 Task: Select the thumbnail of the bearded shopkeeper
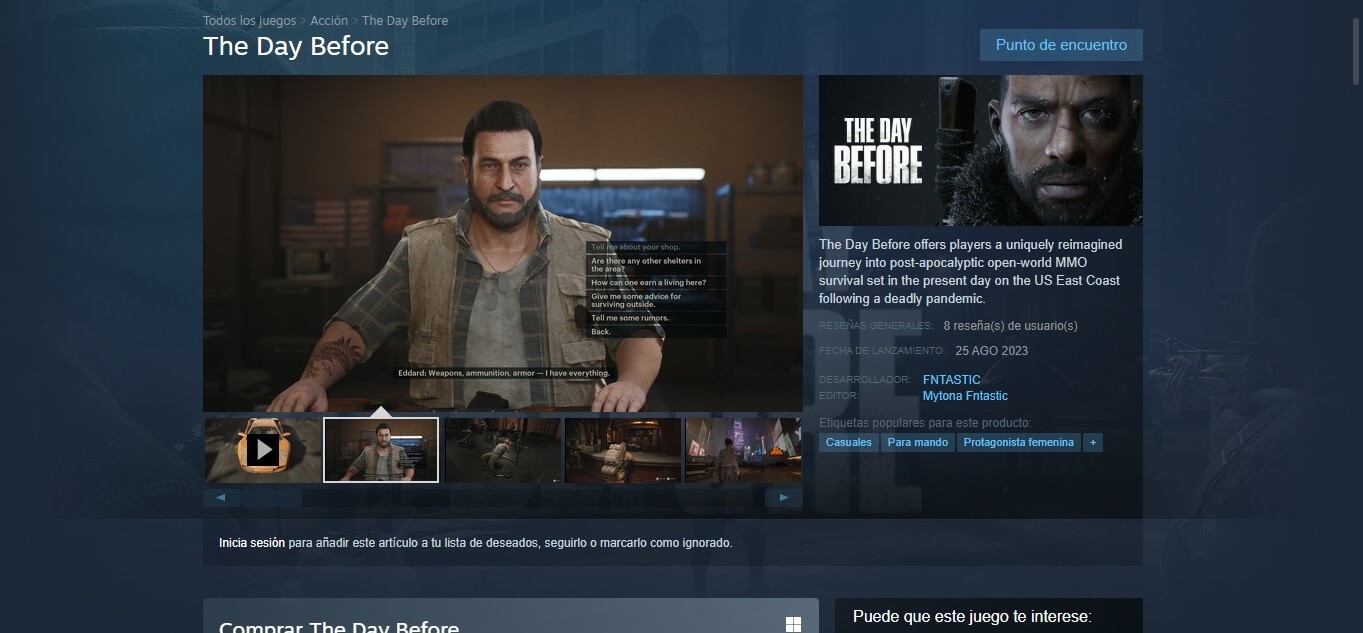(x=381, y=450)
